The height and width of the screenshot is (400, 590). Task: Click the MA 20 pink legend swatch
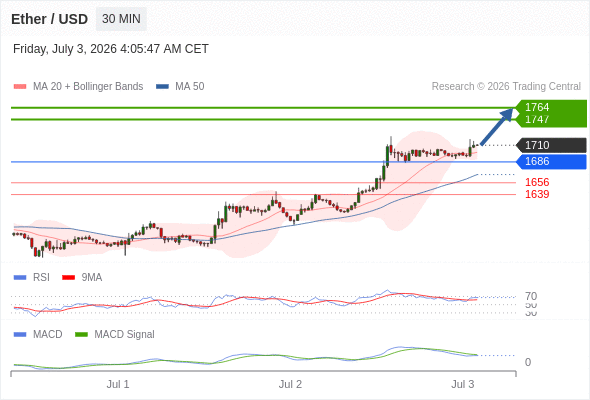coord(20,87)
